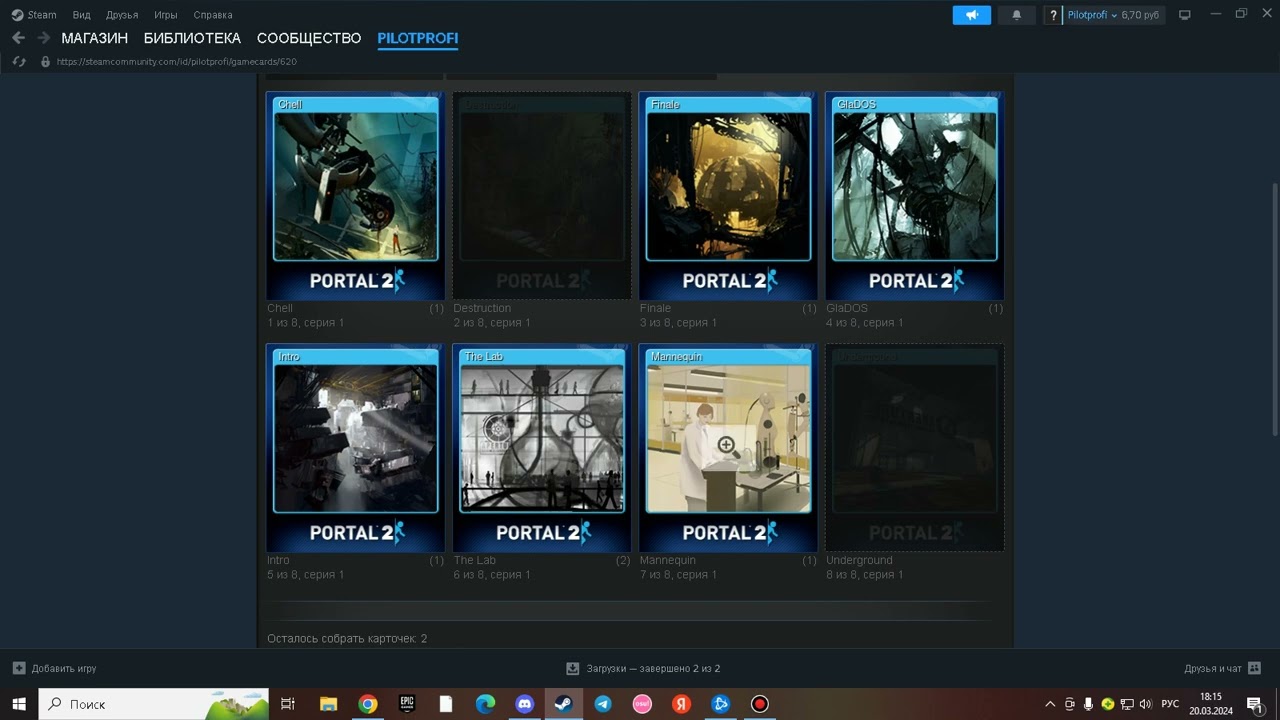Open the Windows Start menu
Image resolution: width=1280 pixels, height=720 pixels.
pos(19,704)
